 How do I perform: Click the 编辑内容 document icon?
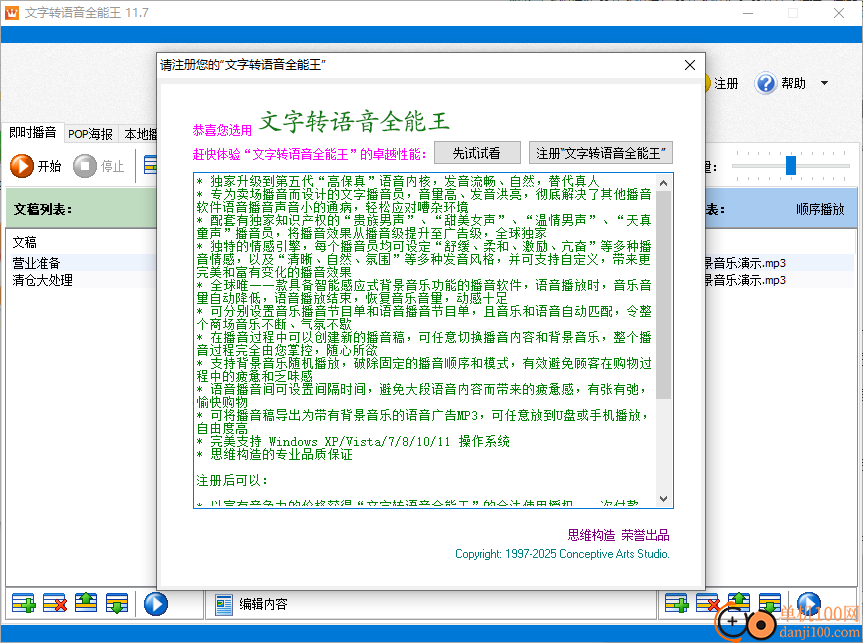click(x=223, y=604)
